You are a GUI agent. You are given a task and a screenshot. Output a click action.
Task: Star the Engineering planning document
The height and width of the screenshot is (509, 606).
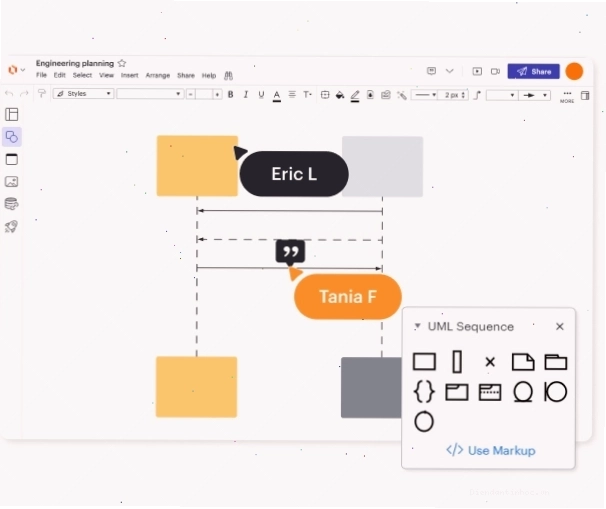point(122,63)
